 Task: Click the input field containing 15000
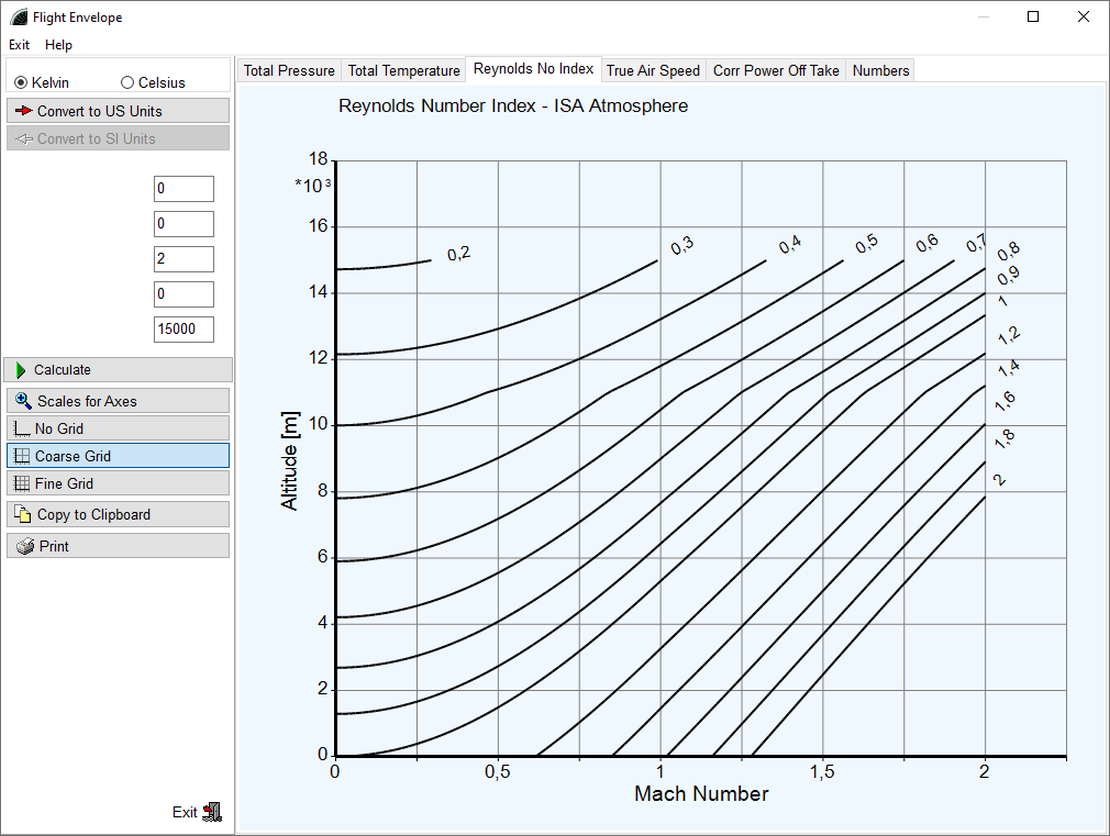click(184, 330)
